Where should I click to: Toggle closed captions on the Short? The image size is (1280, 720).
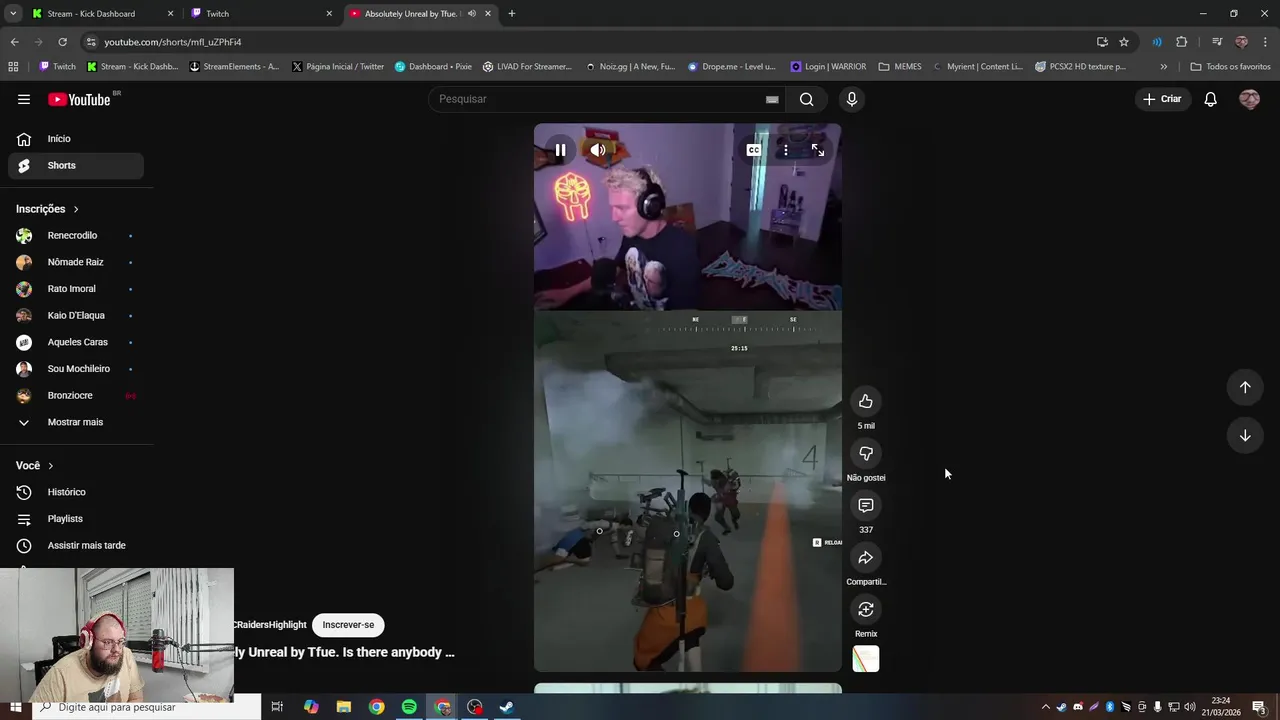[x=754, y=150]
